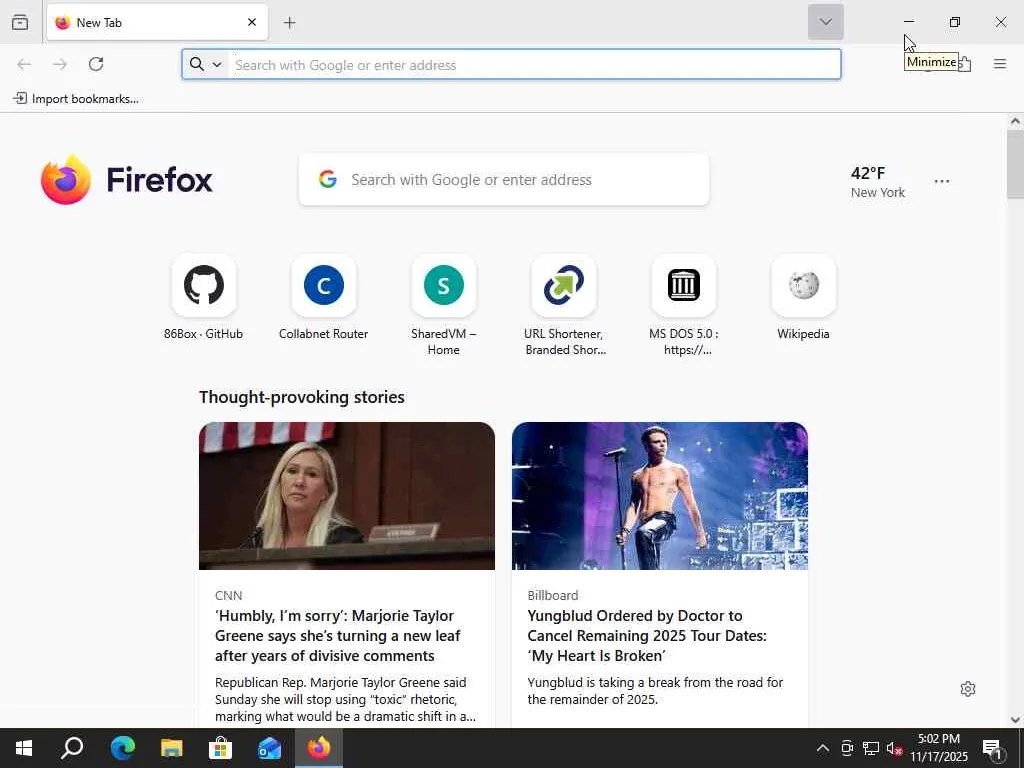Click the scrollbar up arrow

[1015, 121]
